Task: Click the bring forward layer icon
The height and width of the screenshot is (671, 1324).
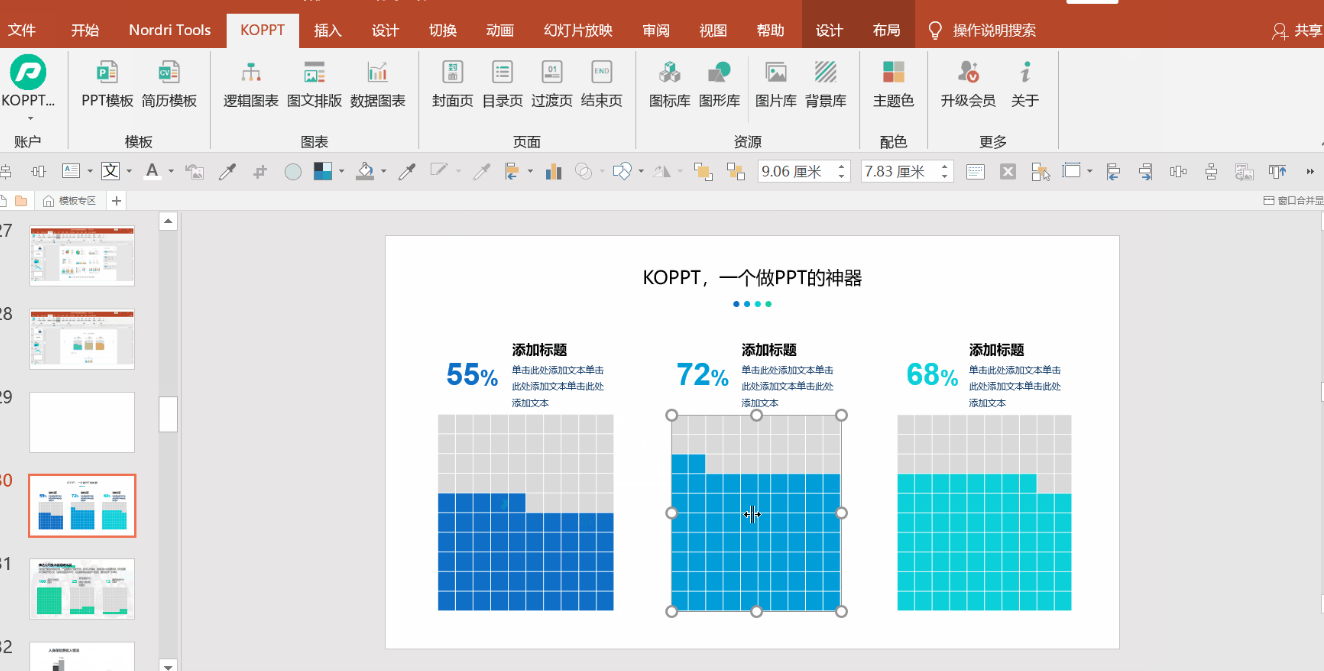Action: [704, 172]
